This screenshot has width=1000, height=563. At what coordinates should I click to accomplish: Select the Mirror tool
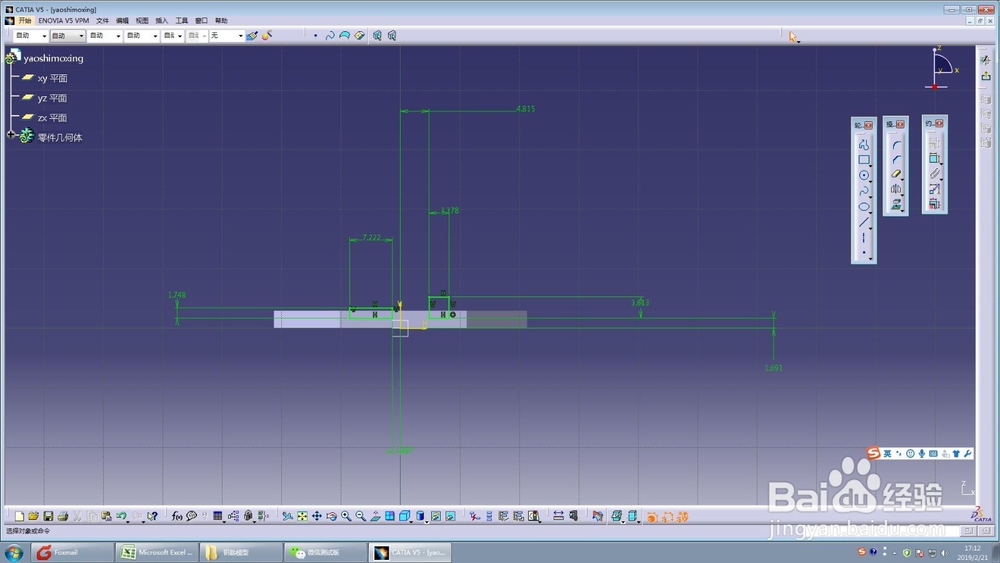(x=896, y=189)
